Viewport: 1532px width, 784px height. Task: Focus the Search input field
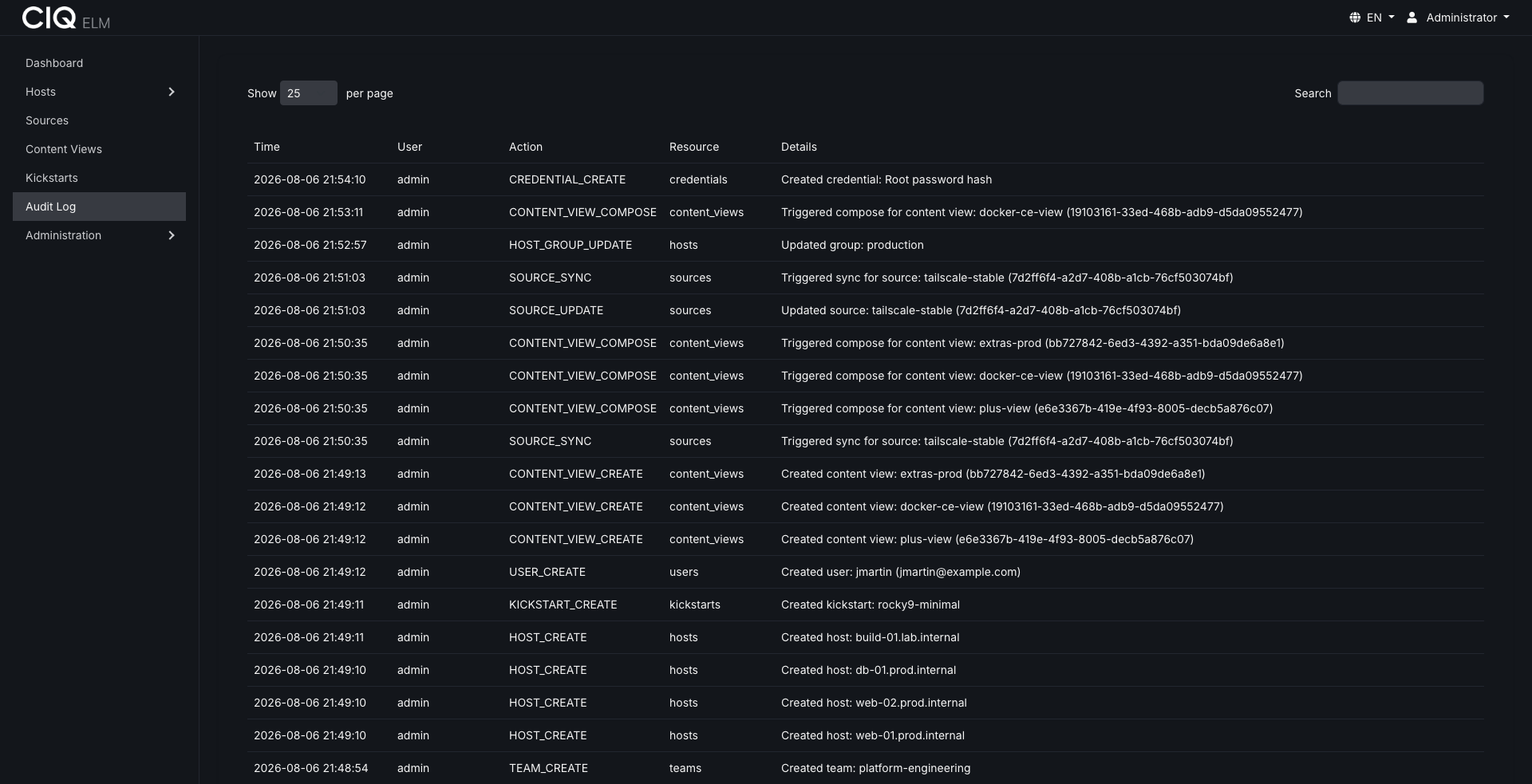pos(1410,93)
